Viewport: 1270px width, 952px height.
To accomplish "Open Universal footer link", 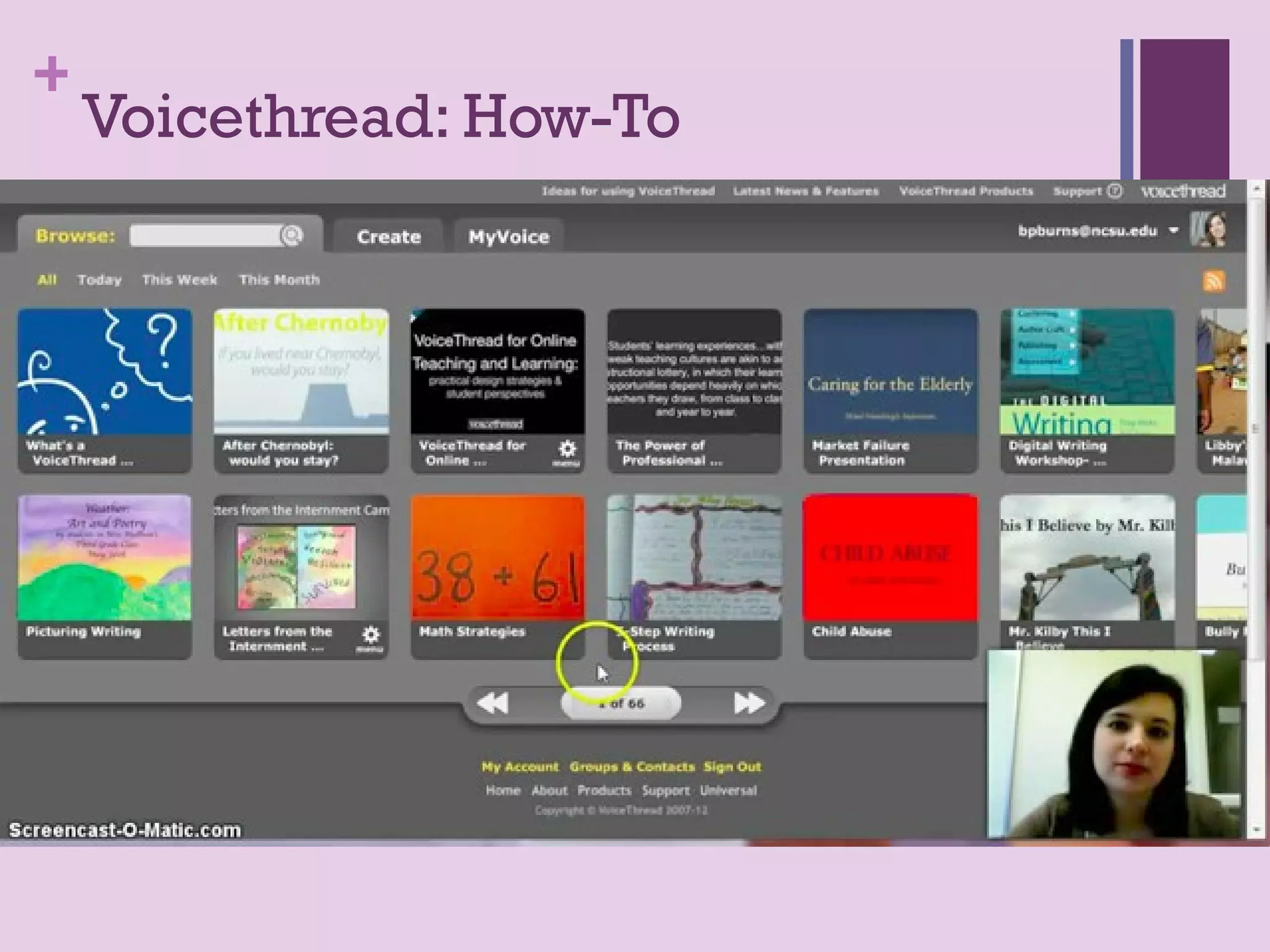I will click(x=728, y=790).
